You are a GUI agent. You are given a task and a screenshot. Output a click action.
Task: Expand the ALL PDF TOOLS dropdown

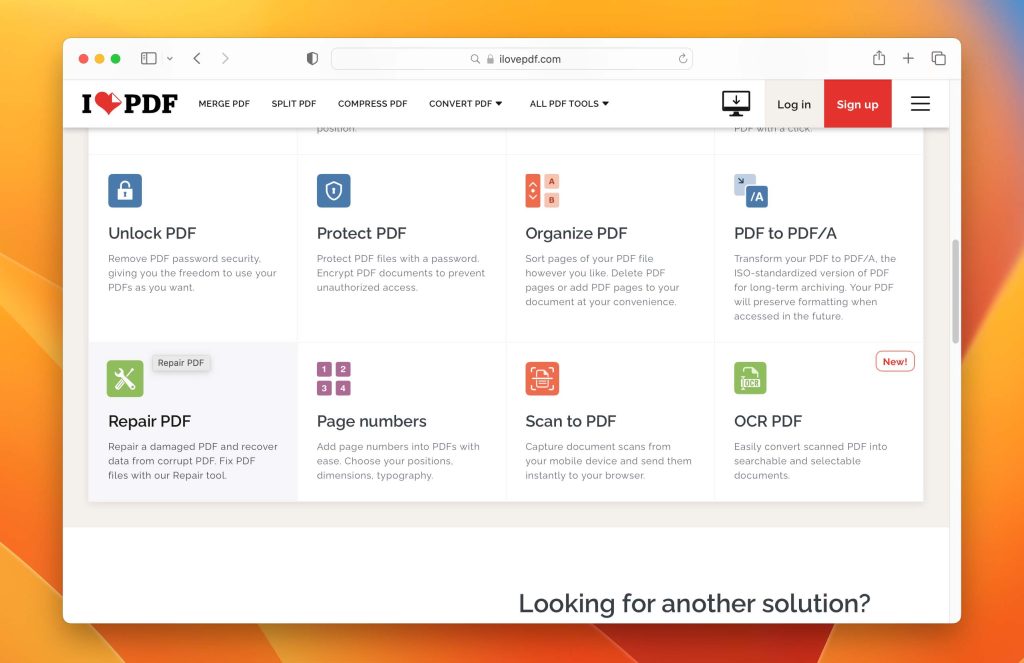click(569, 103)
